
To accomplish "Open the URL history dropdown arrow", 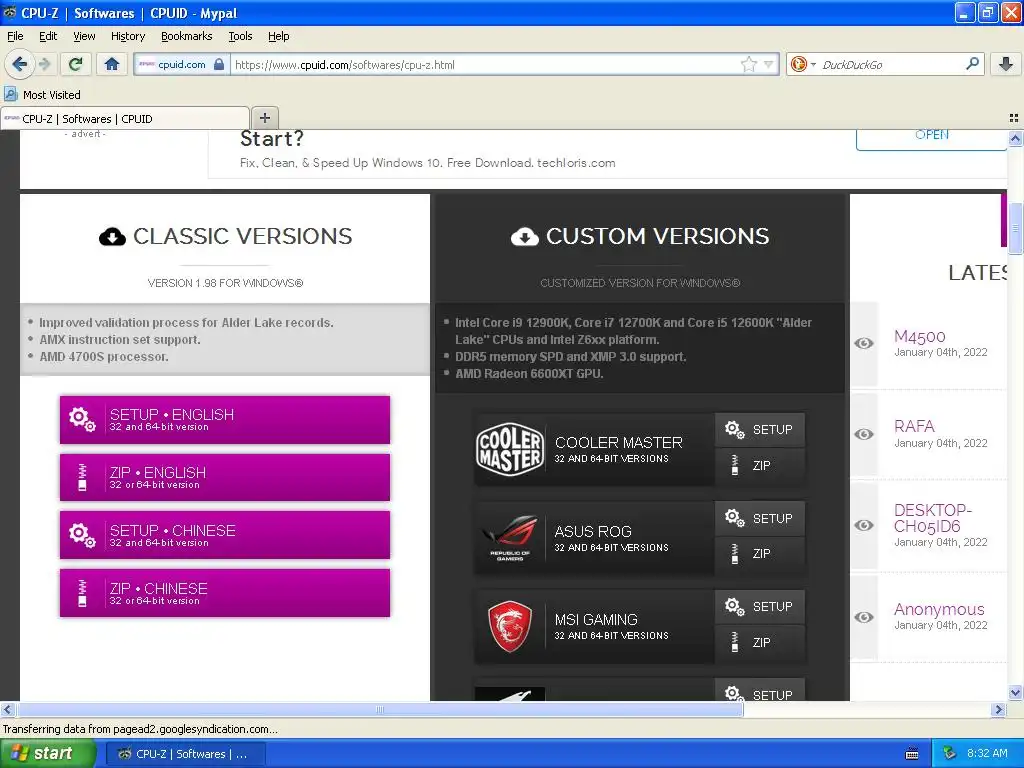I will pyautogui.click(x=769, y=64).
